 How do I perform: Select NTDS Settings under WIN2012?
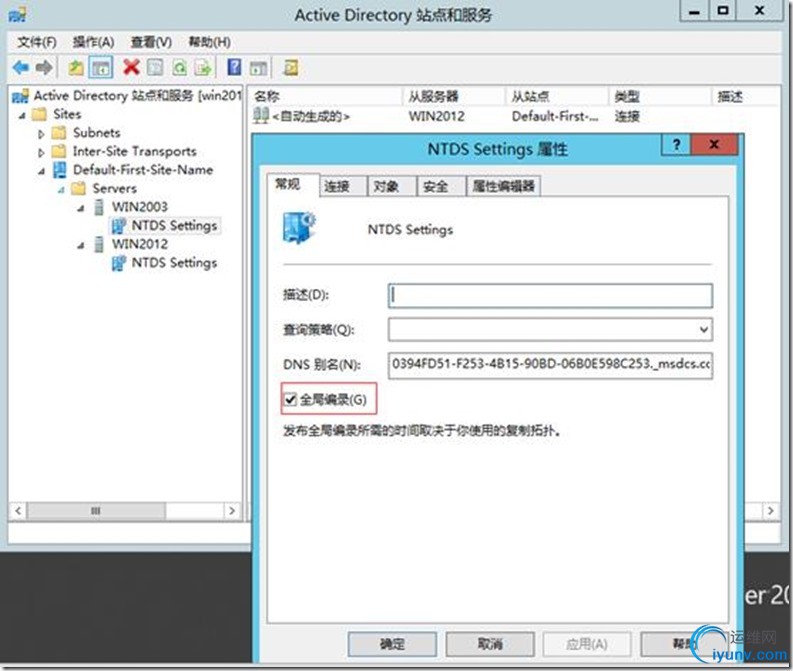174,263
